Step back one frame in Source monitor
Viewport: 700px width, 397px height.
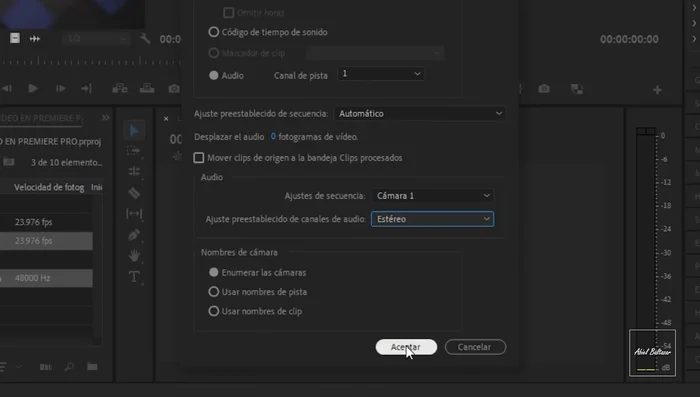(6, 88)
